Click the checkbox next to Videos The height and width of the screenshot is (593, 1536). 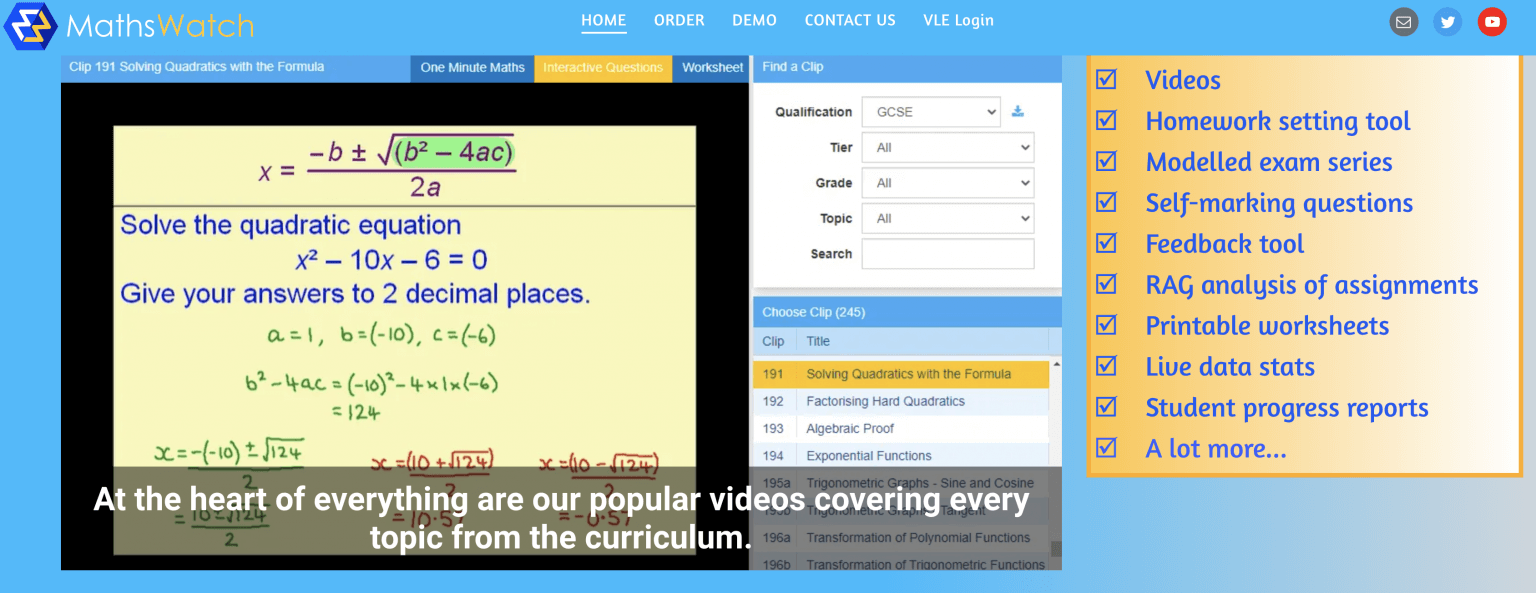click(x=1106, y=79)
